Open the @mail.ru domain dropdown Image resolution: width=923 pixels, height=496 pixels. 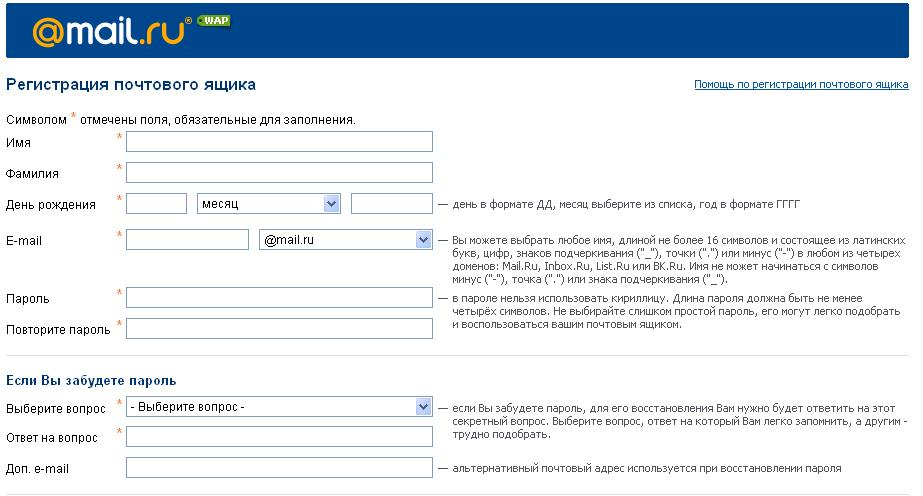pyautogui.click(x=346, y=239)
